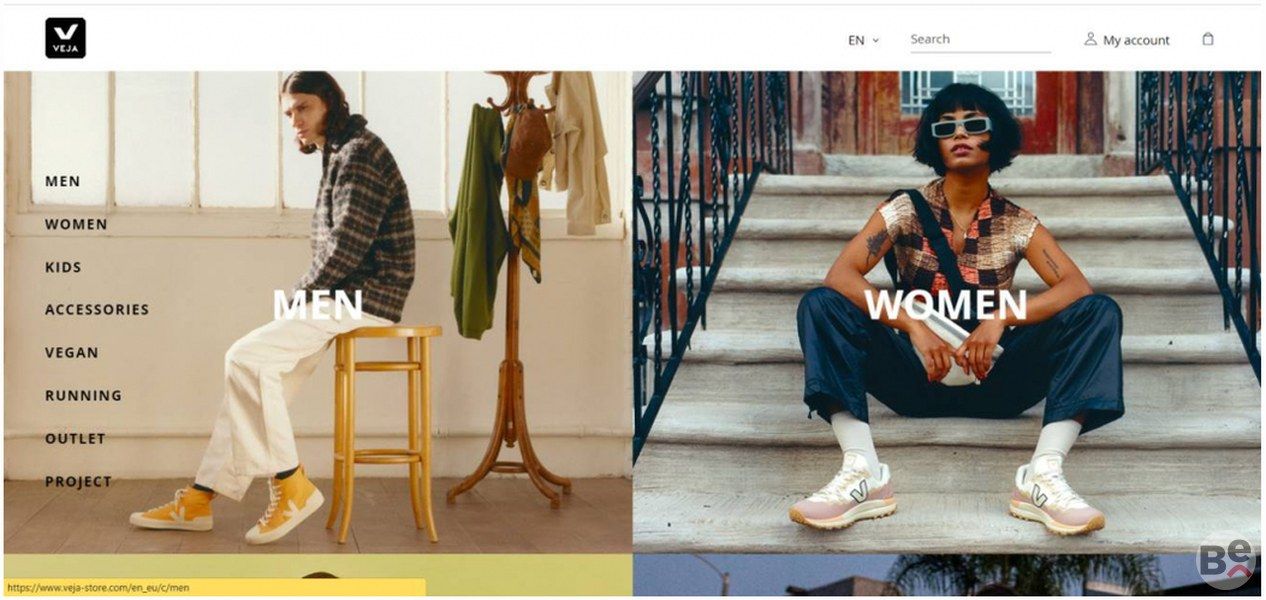Click the VEJA logo icon
Image resolution: width=1266 pixels, height=600 pixels.
65,38
